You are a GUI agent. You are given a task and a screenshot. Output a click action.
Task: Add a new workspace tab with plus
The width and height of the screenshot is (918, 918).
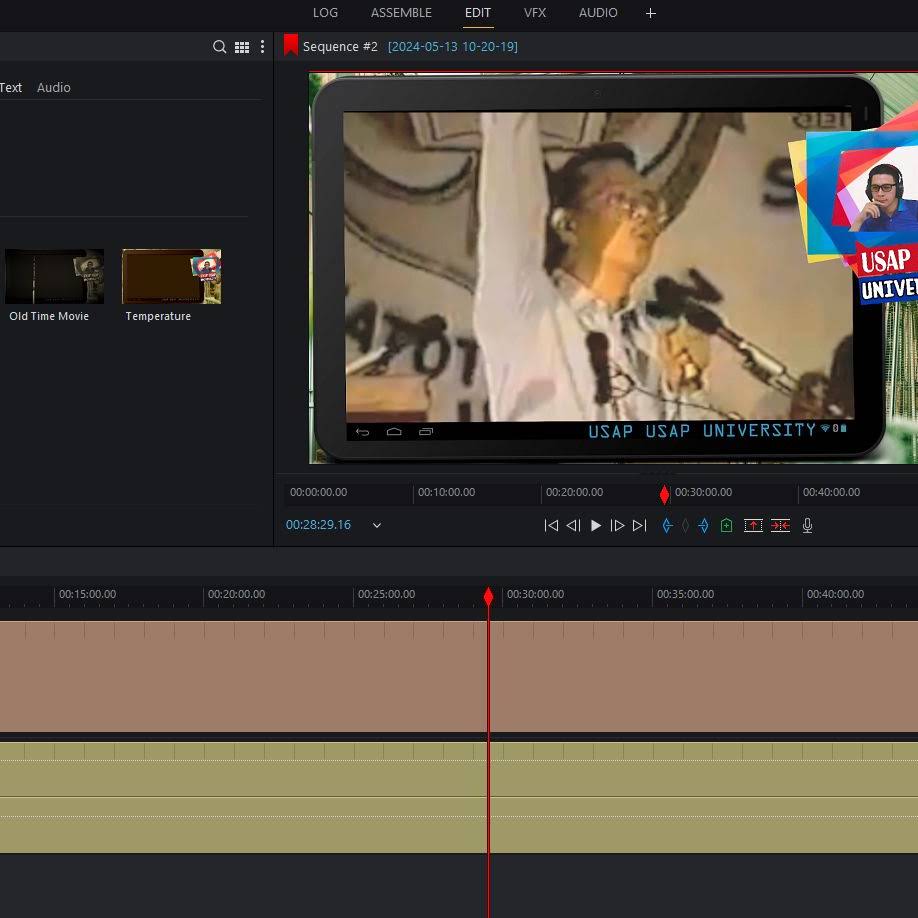click(x=651, y=13)
